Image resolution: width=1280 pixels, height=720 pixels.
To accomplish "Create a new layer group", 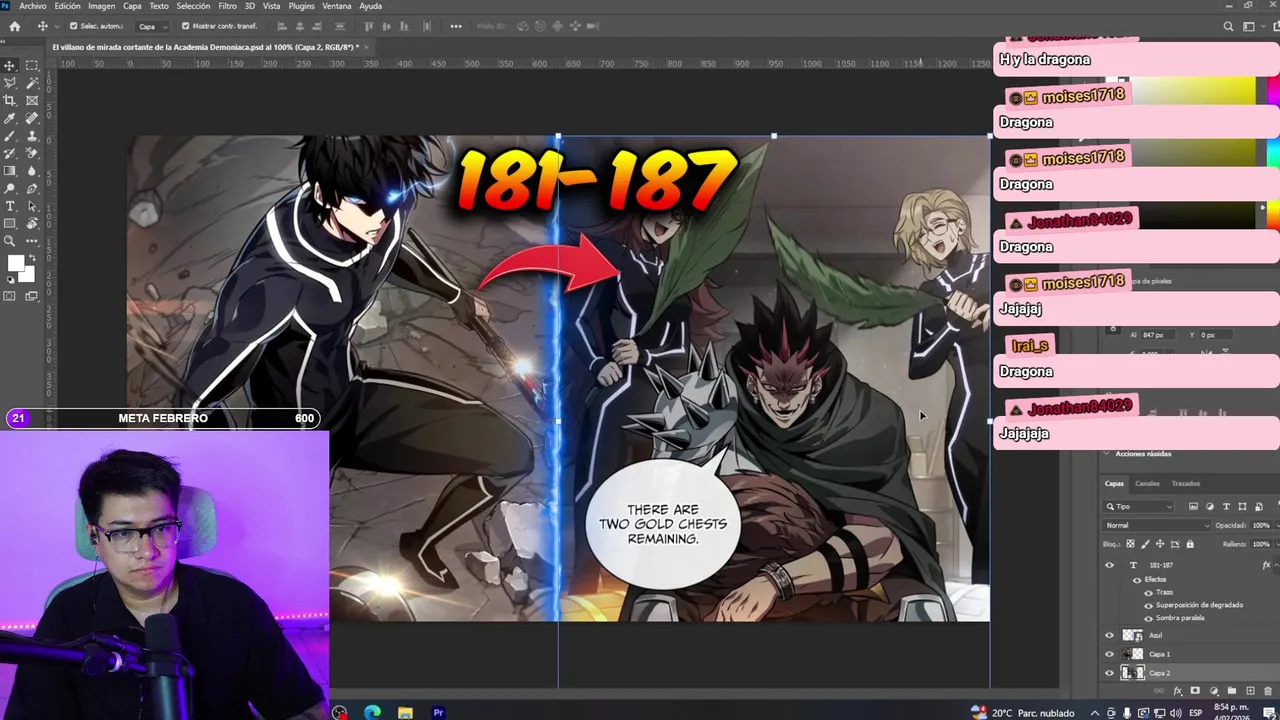I will [1232, 690].
